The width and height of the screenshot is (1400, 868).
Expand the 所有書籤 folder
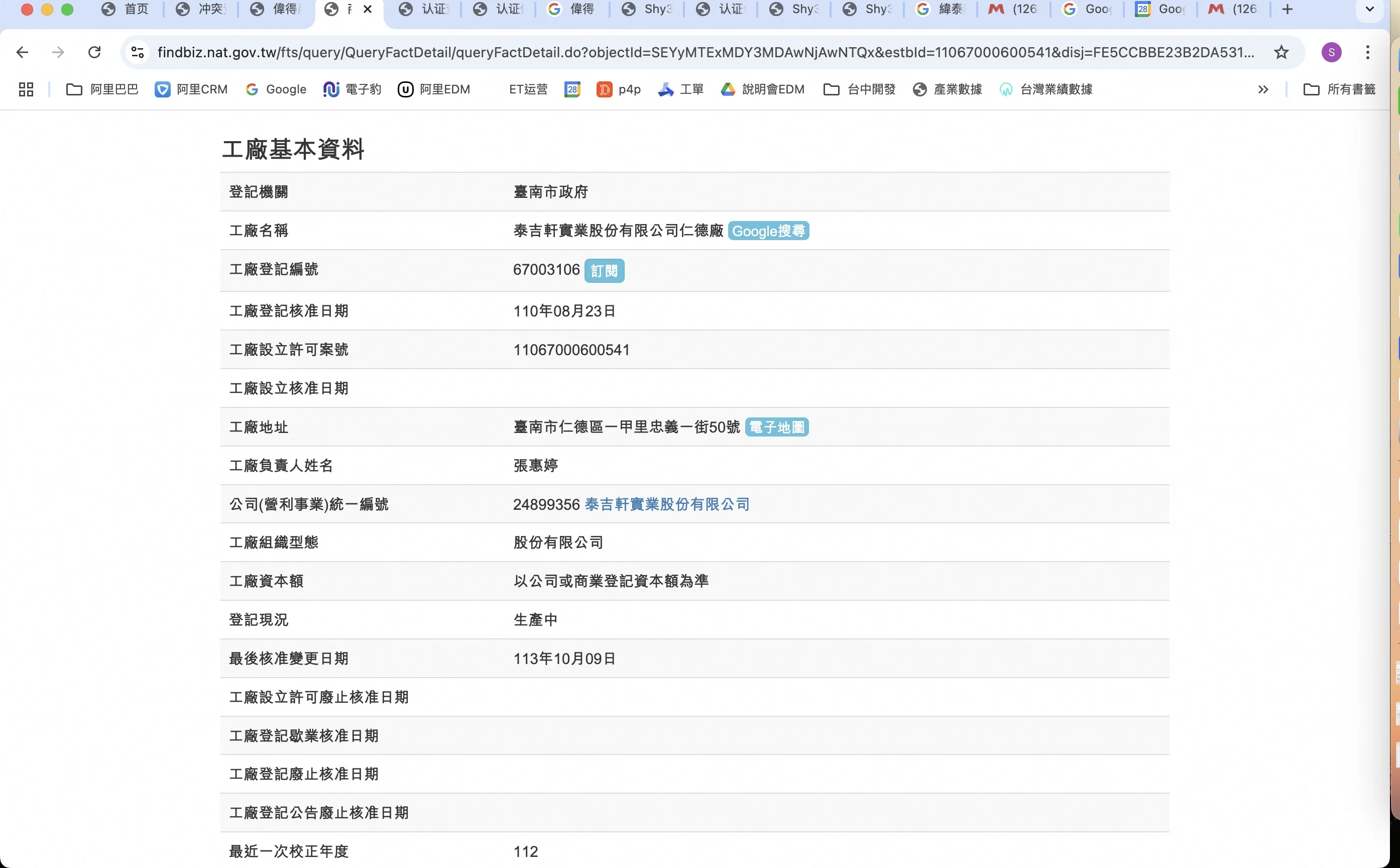[x=1340, y=89]
